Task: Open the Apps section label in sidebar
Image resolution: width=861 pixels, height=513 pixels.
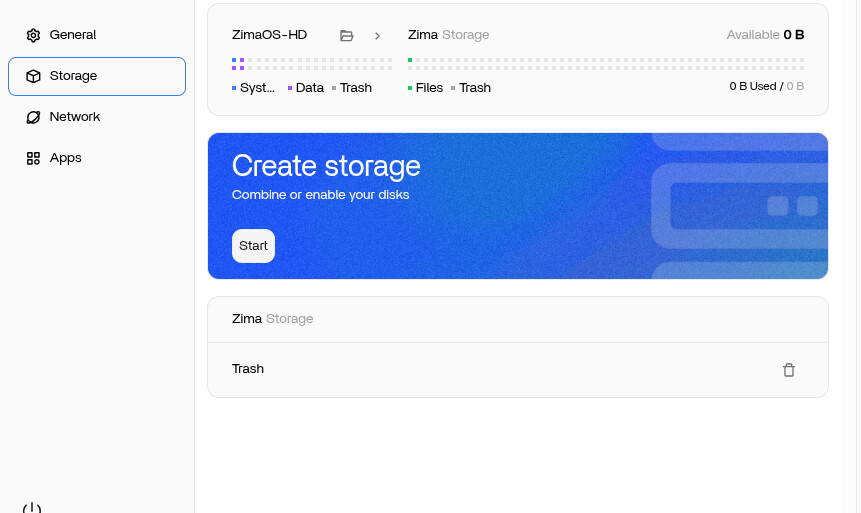Action: [66, 158]
